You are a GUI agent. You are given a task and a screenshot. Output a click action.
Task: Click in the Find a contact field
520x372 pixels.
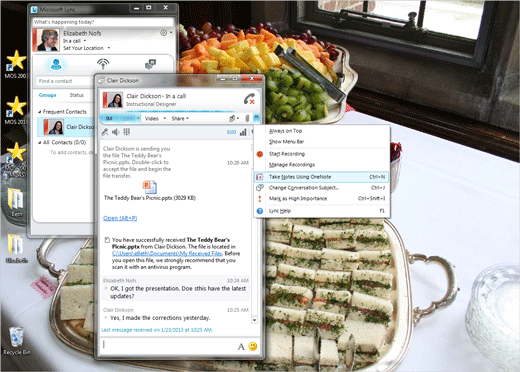pyautogui.click(x=65, y=81)
